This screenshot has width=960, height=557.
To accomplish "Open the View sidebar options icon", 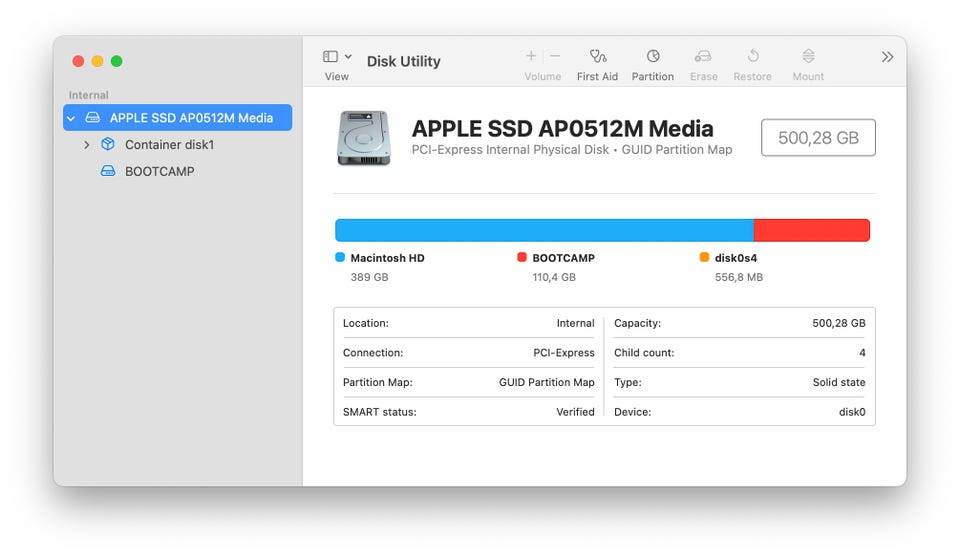I will [330, 56].
